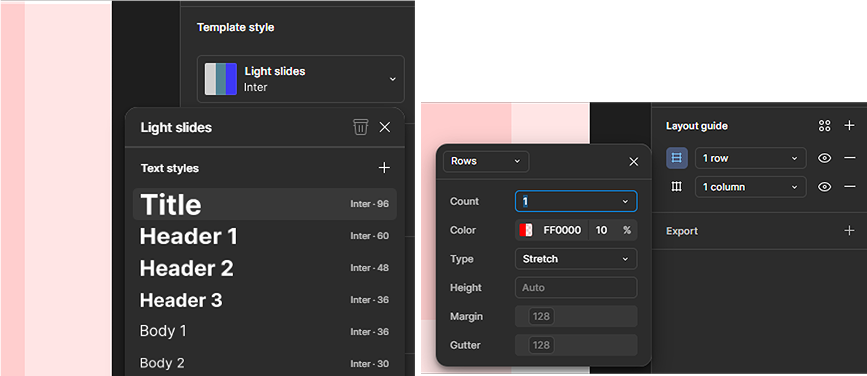The height and width of the screenshot is (376, 867).
Task: Close the Light slides panel
Action: point(385,127)
